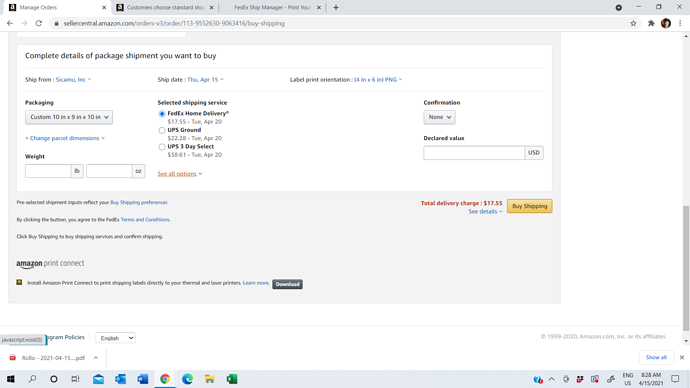Screen dimensions: 690x388
Task: Show all downloads
Action: pyautogui.click(x=656, y=357)
